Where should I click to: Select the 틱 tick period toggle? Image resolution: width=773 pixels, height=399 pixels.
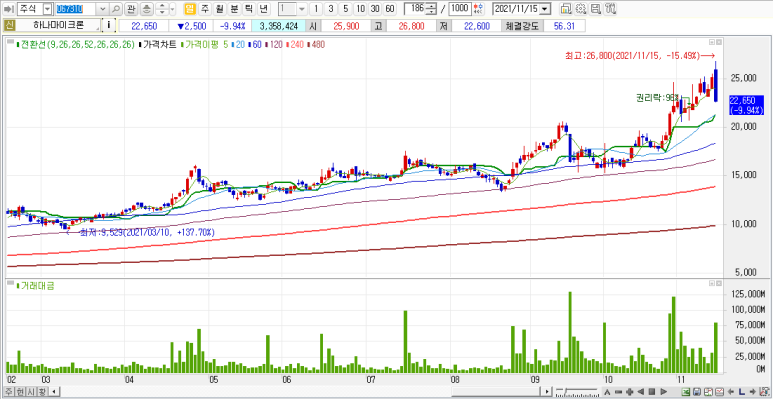click(249, 9)
